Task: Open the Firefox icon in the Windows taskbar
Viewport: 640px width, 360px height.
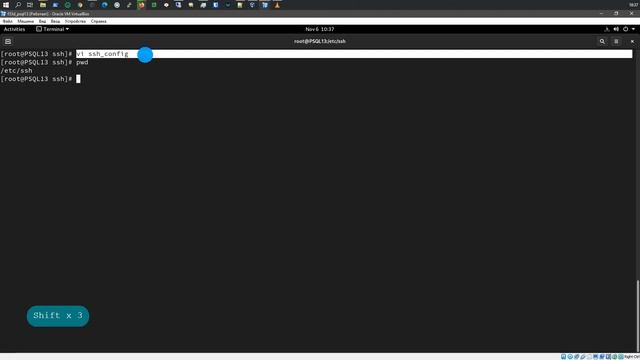Action: (141, 5)
